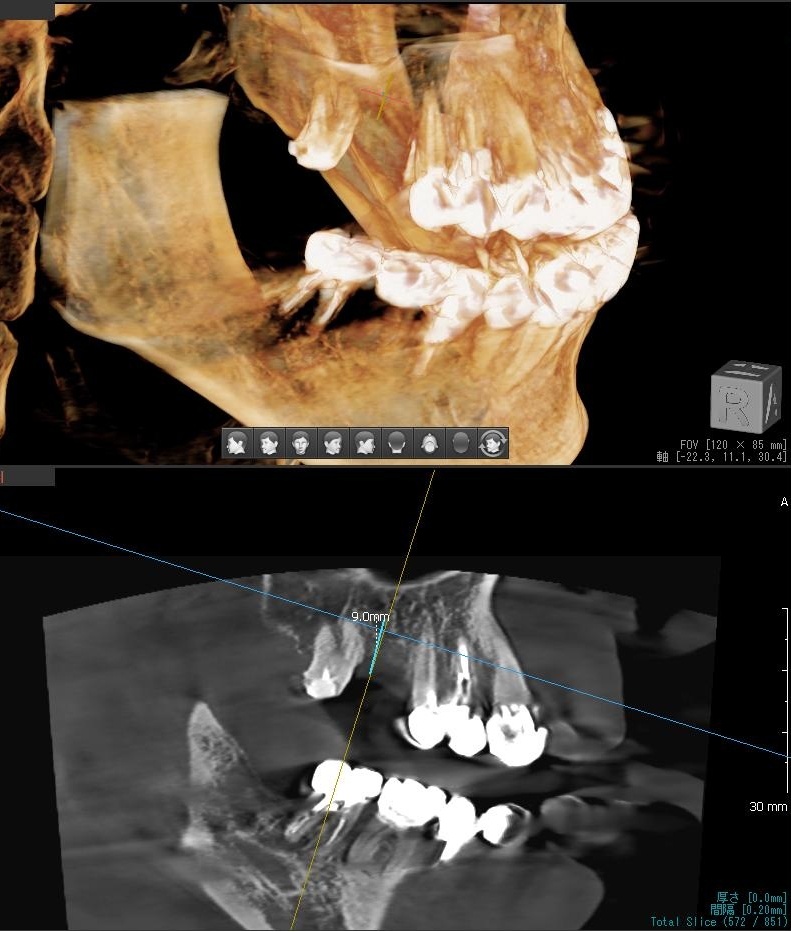Click the Total Slice counter text

point(719,922)
